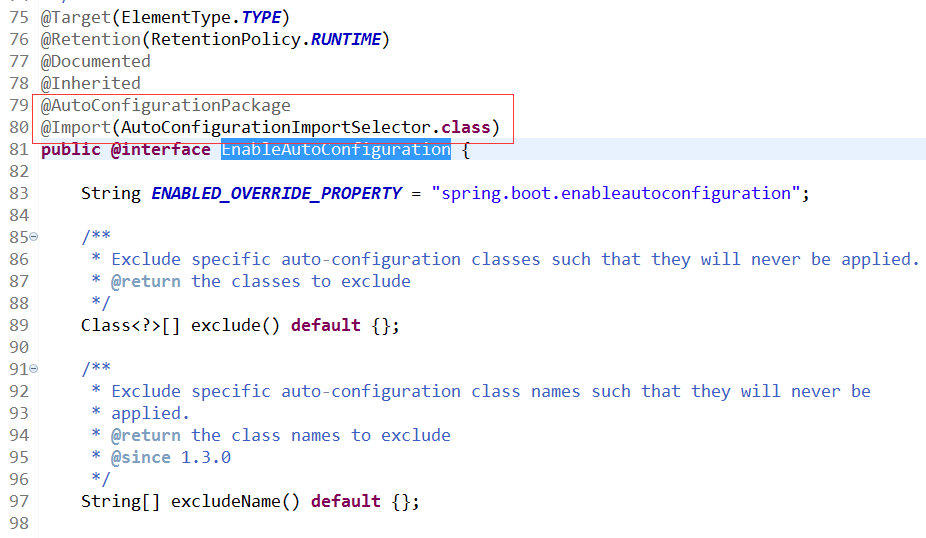Click the ENABLED_OVERRIDE_PROPERTY constant
This screenshot has height=538, width=926.
[276, 194]
